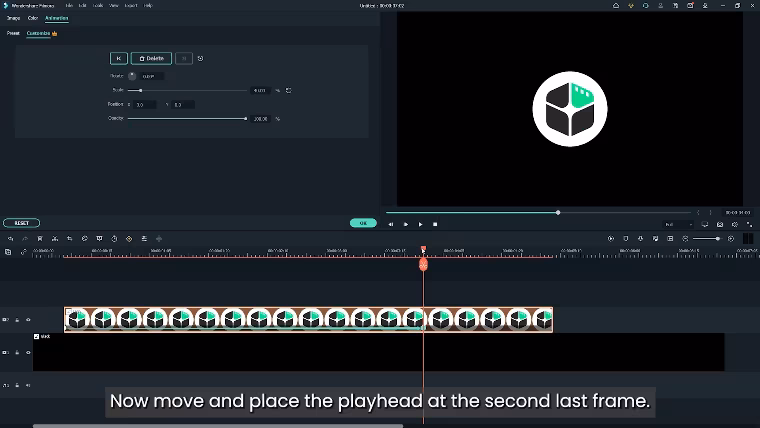
Task: Toggle visibility eye of second video track
Action: click(x=28, y=352)
